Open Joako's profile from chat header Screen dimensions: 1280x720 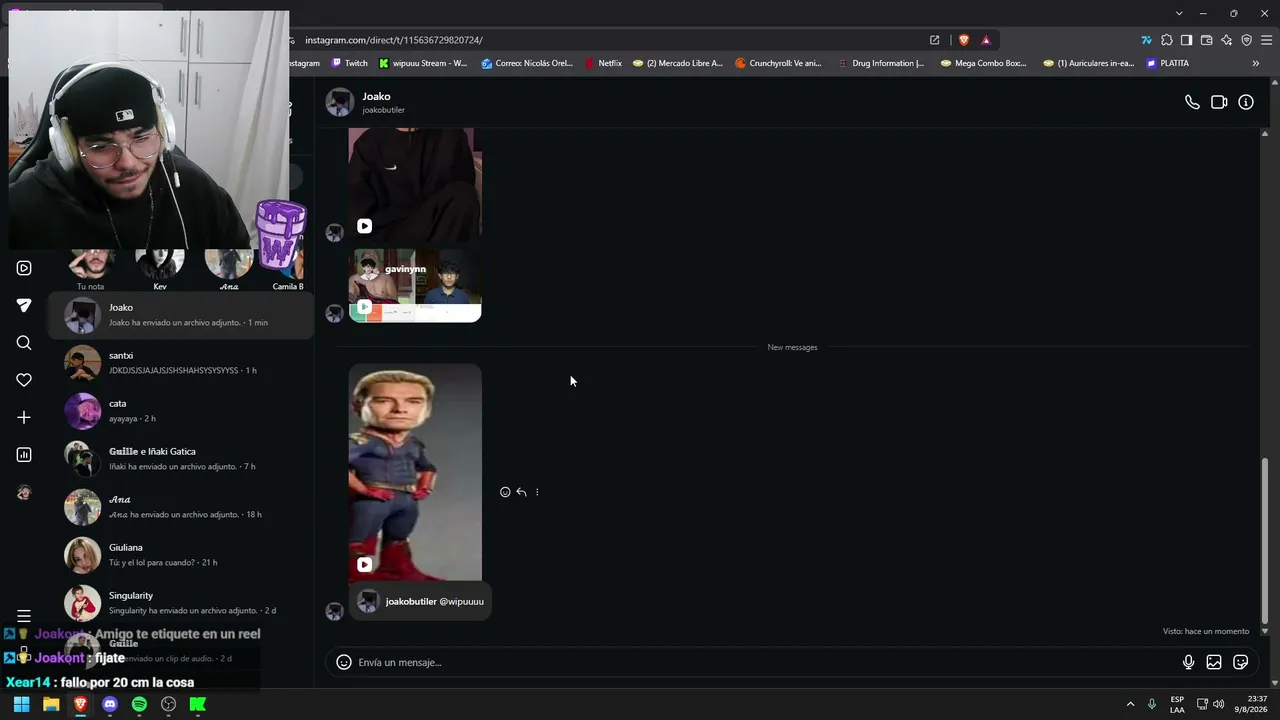pos(366,102)
